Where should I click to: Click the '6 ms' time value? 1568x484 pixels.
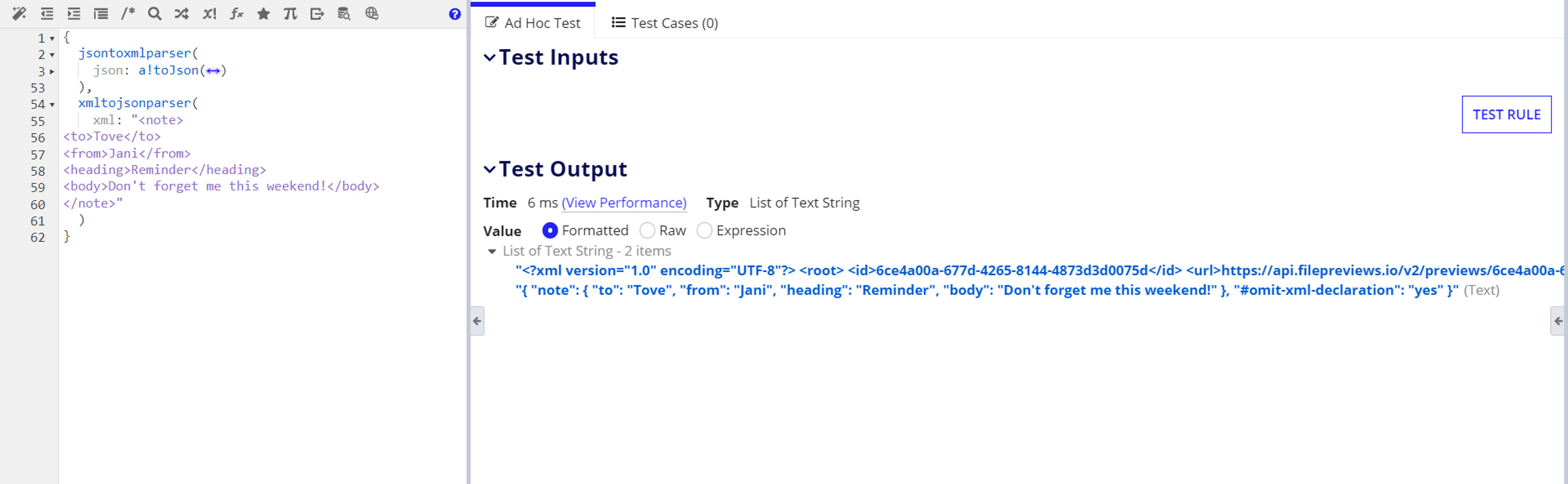(542, 202)
